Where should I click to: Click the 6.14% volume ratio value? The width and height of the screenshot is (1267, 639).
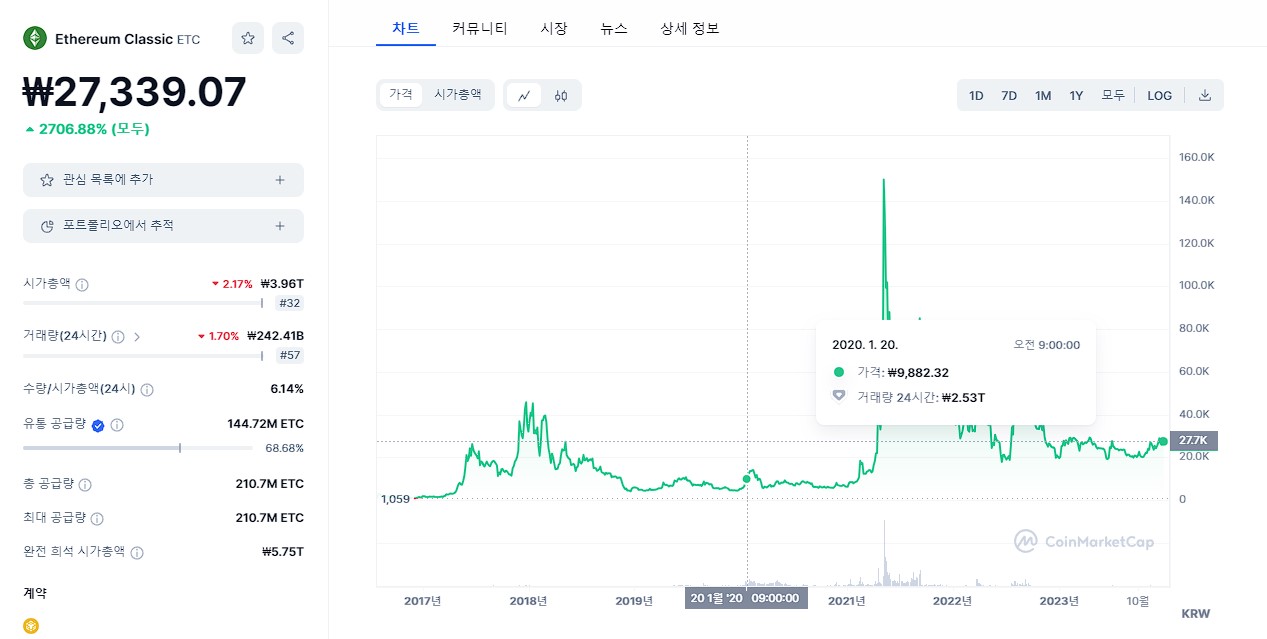287,389
